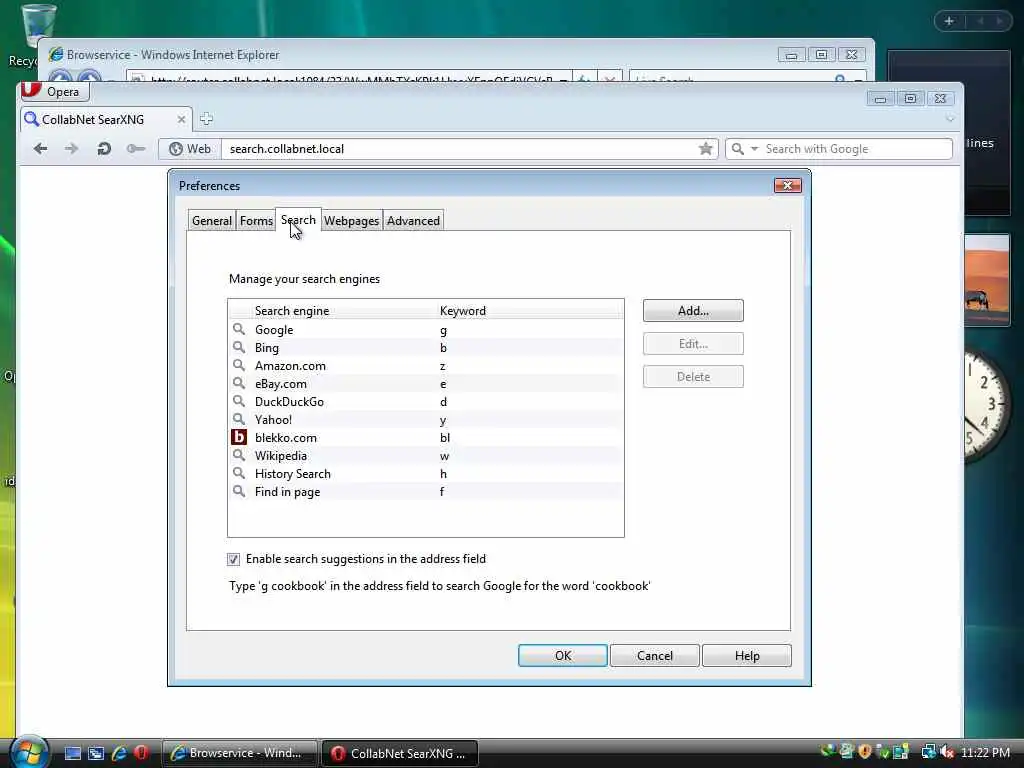Click the magnifier icon beside Wikipedia
Viewport: 1024px width, 768px height.
pos(239,455)
